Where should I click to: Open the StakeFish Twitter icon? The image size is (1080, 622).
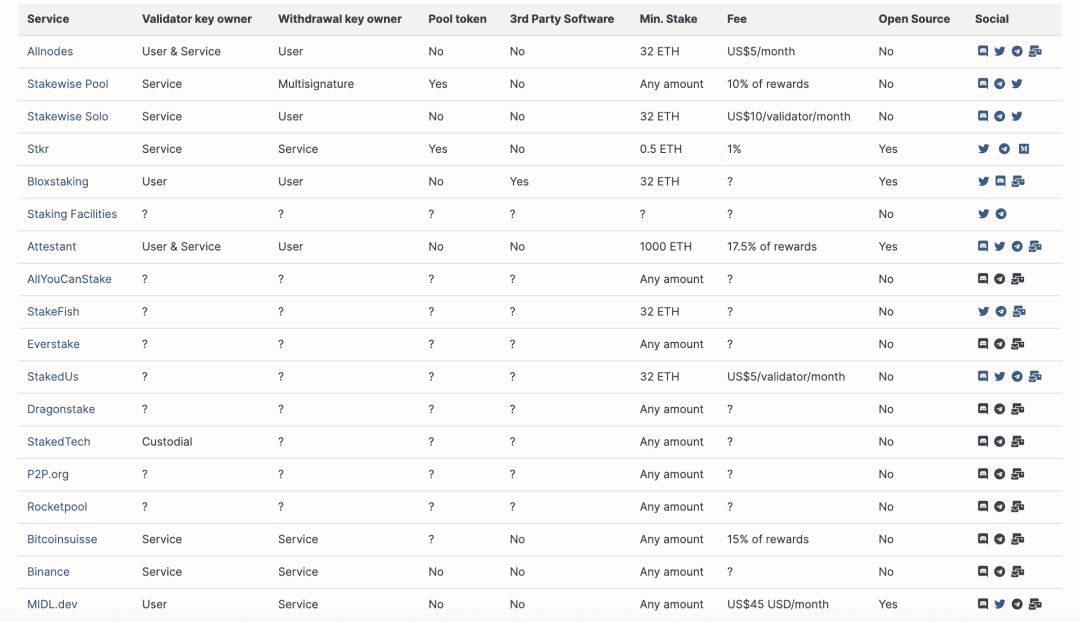[x=984, y=311]
